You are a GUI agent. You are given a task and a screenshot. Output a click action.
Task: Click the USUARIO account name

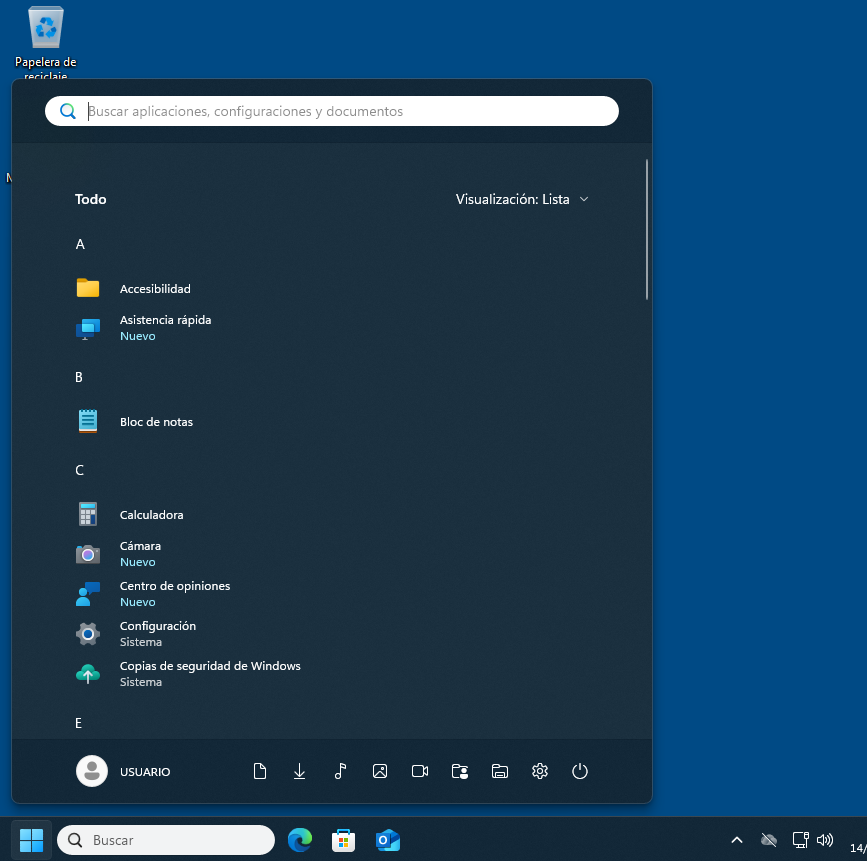pos(145,771)
